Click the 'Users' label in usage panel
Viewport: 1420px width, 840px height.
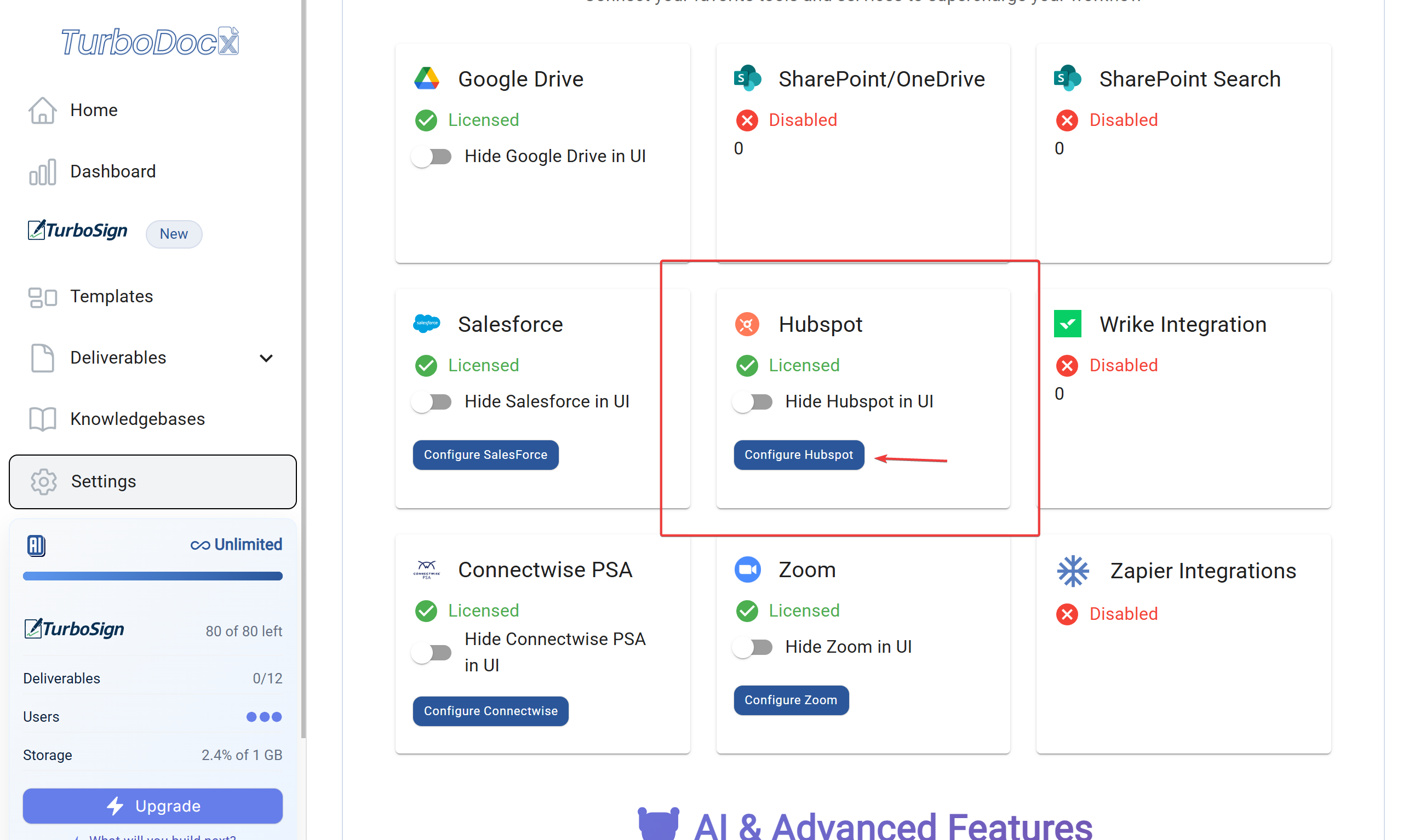click(41, 717)
